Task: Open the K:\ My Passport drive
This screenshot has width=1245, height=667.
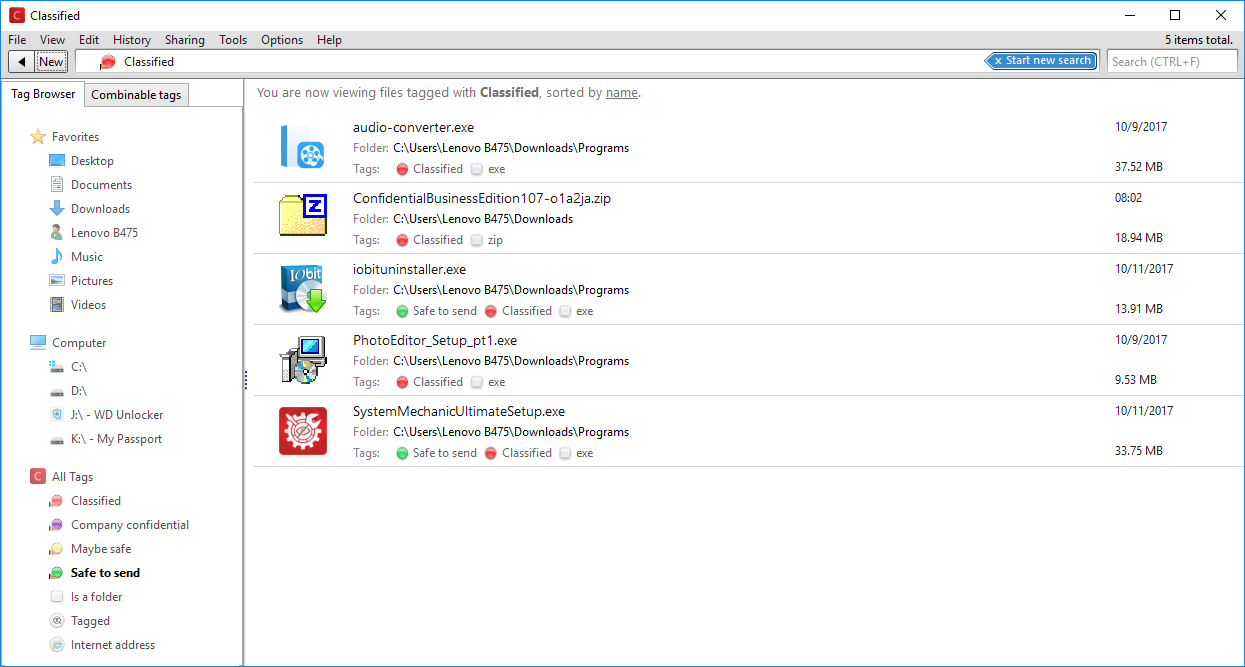Action: pos(116,439)
